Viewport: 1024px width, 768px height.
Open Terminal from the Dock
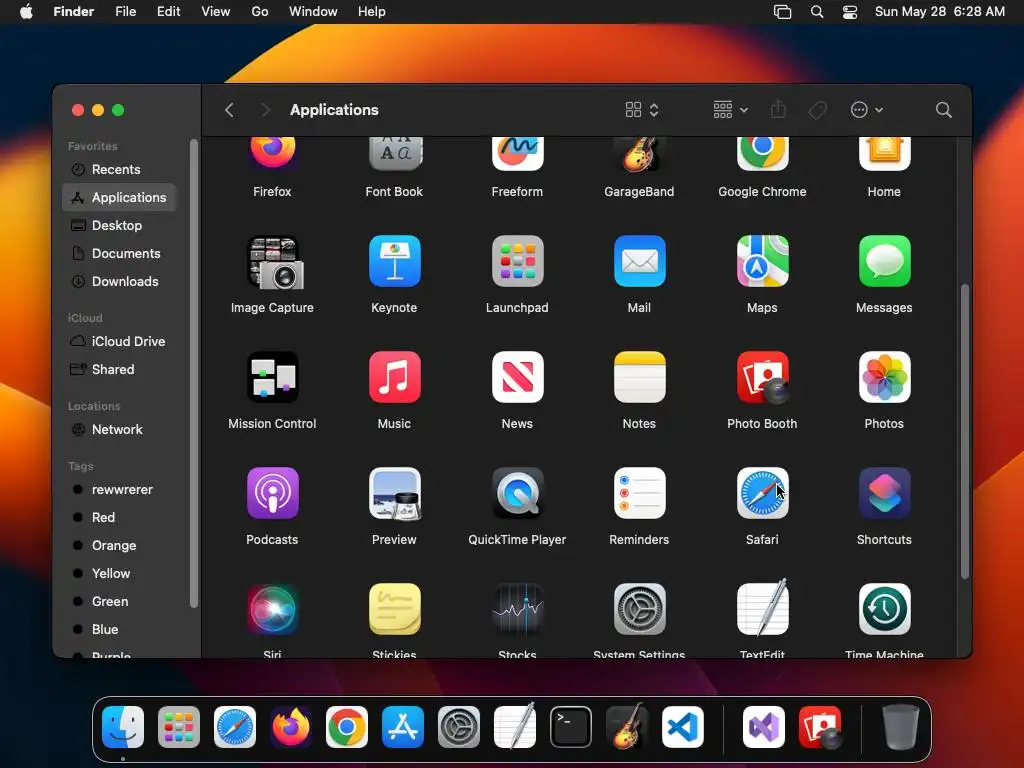[571, 727]
